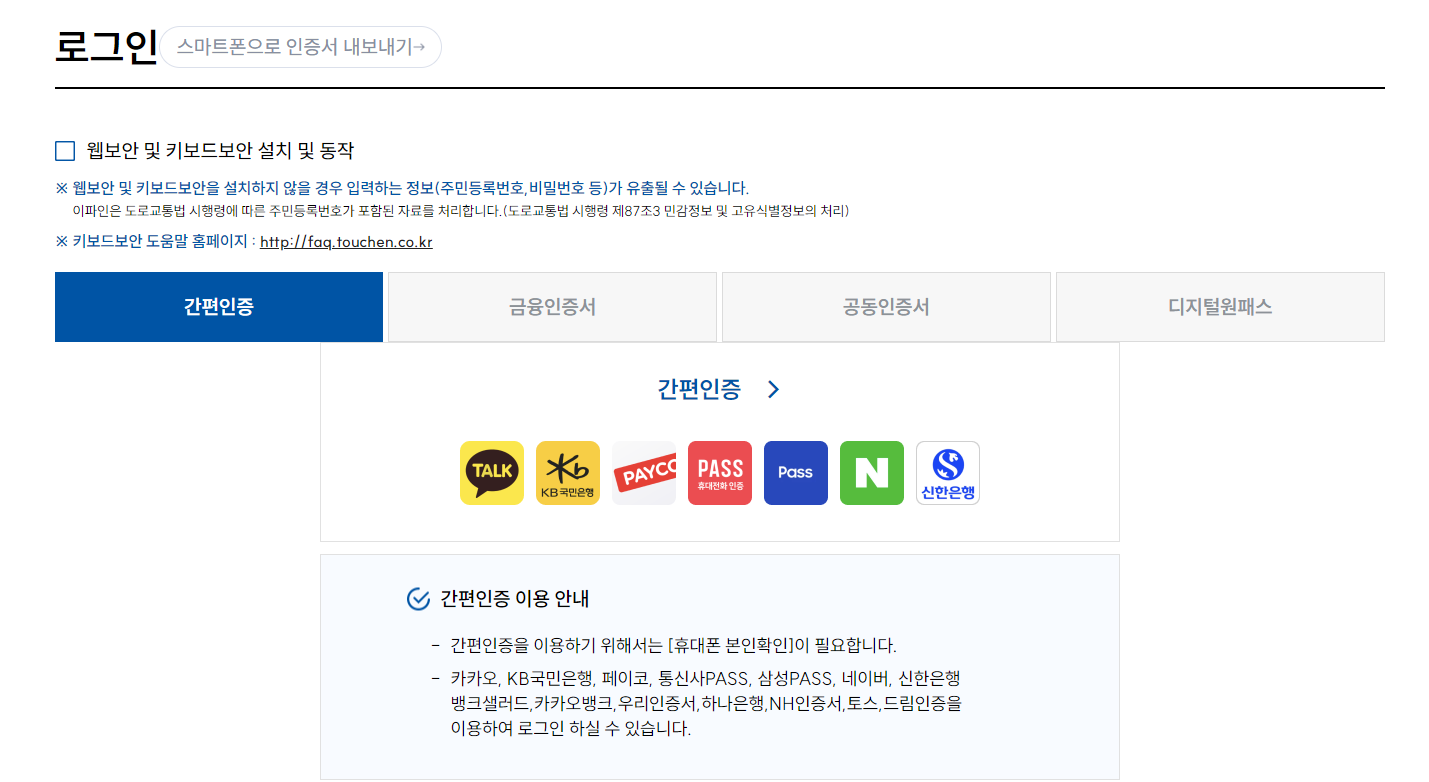Switch to the 디지털원패스 tab
Viewport: 1429px width, 782px height.
[x=1220, y=307]
